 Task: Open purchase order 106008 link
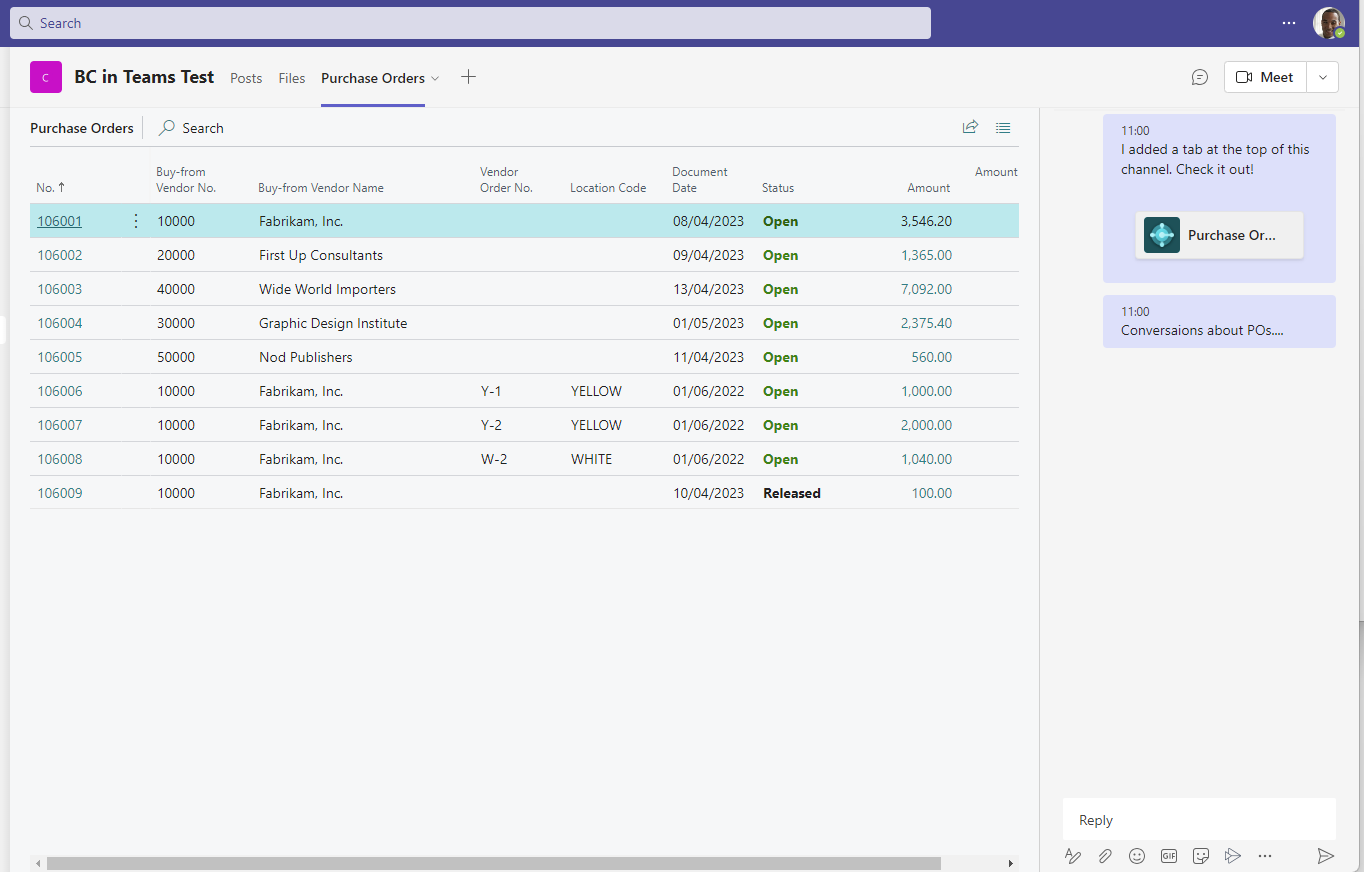(60, 459)
